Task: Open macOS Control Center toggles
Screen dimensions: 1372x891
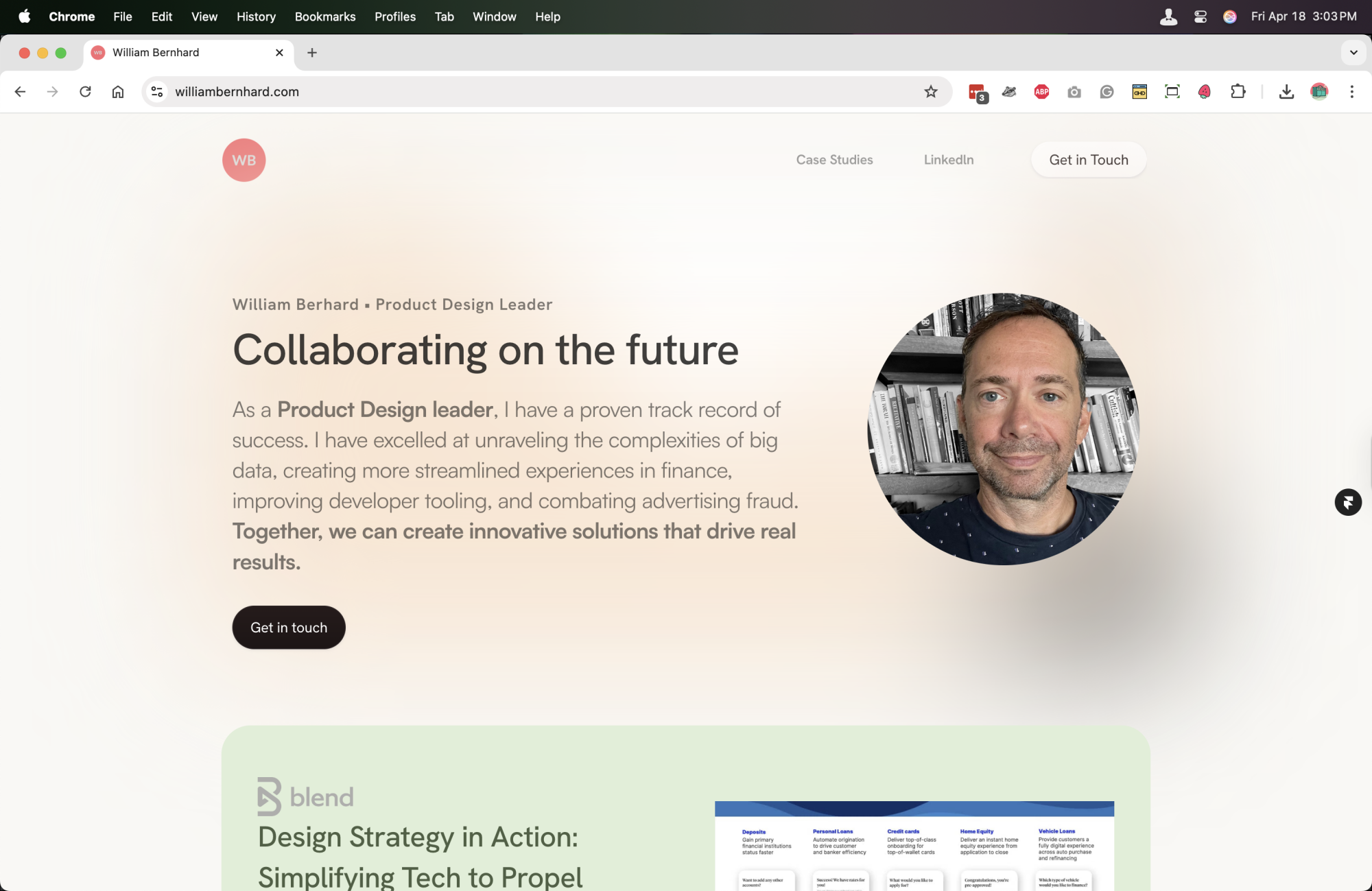Action: coord(1200,16)
